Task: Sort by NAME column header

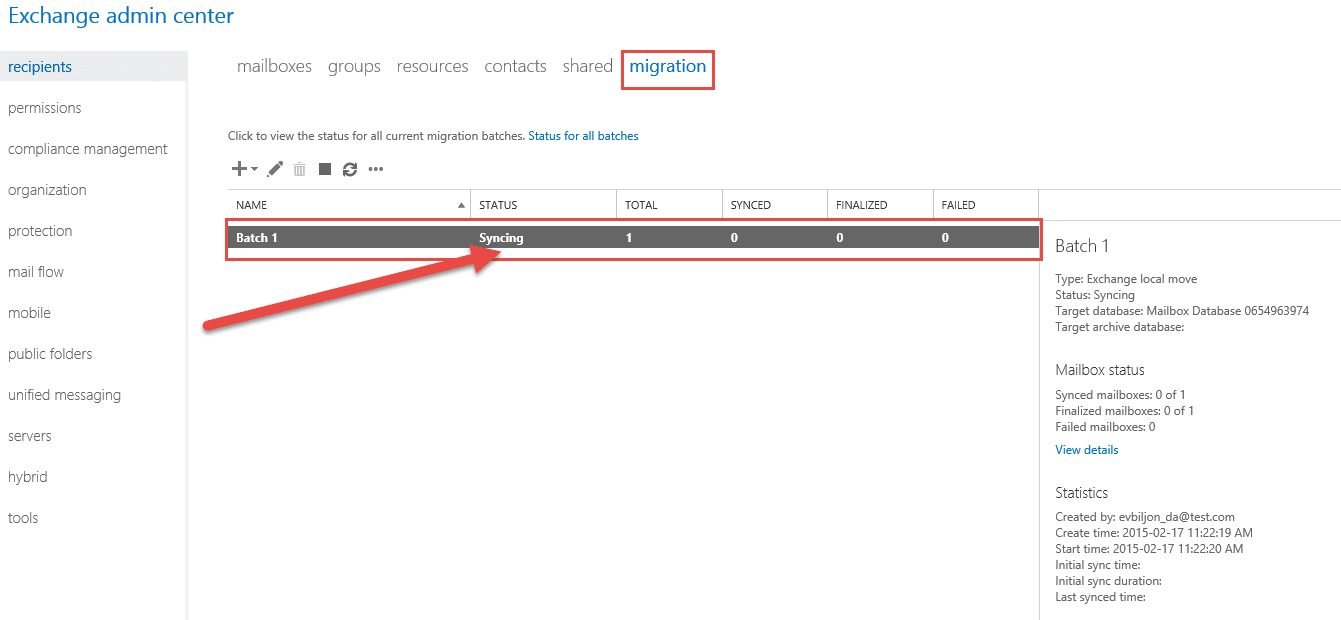Action: point(348,205)
